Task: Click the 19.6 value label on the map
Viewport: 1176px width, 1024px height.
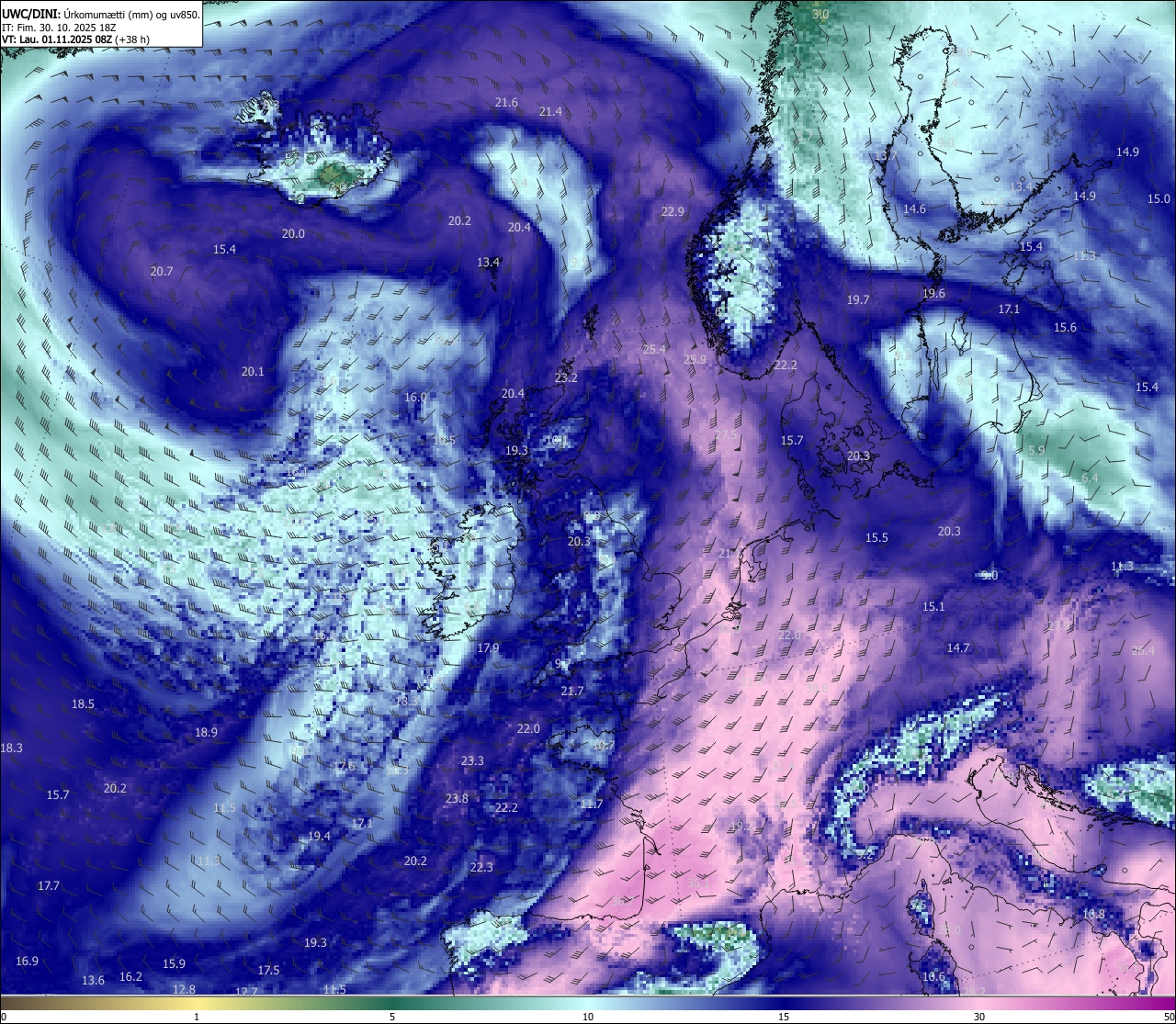Action: tap(933, 294)
